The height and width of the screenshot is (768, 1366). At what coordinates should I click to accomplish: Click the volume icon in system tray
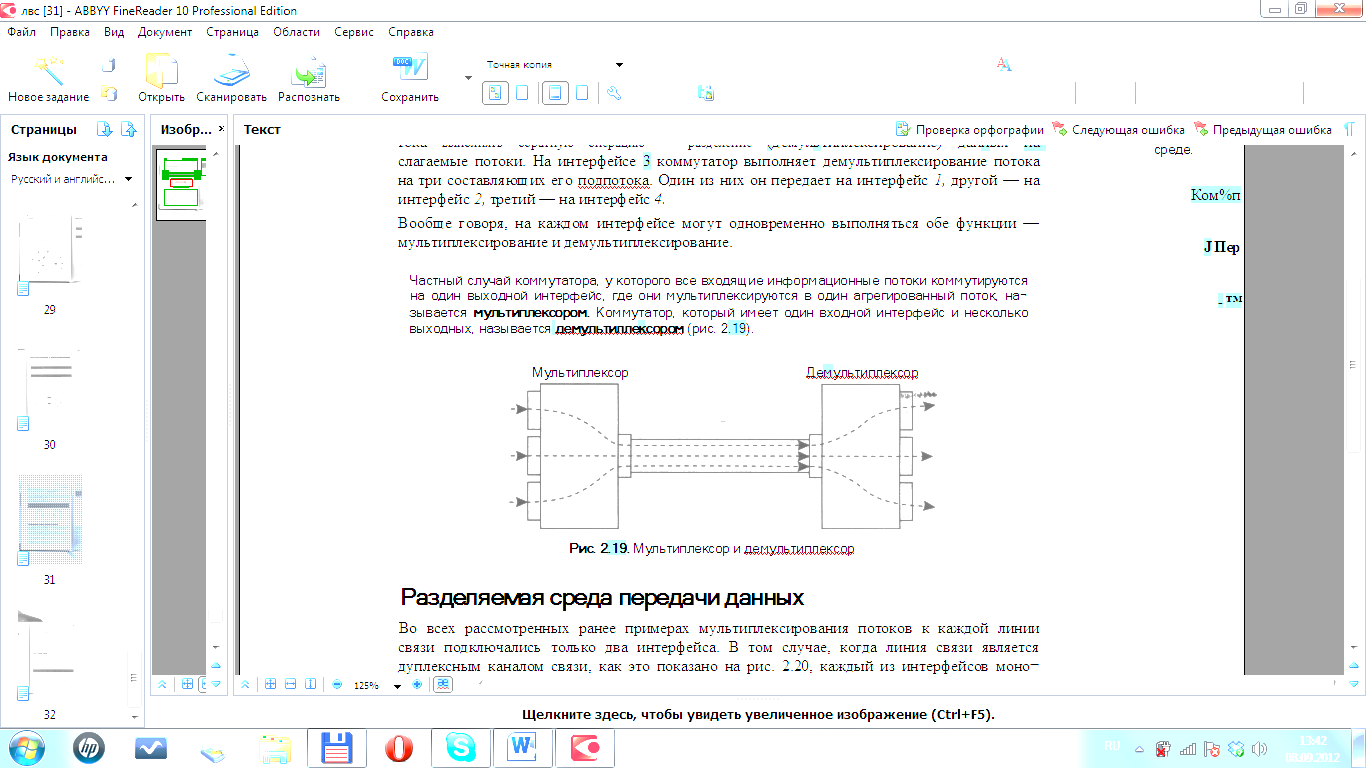pos(1259,748)
